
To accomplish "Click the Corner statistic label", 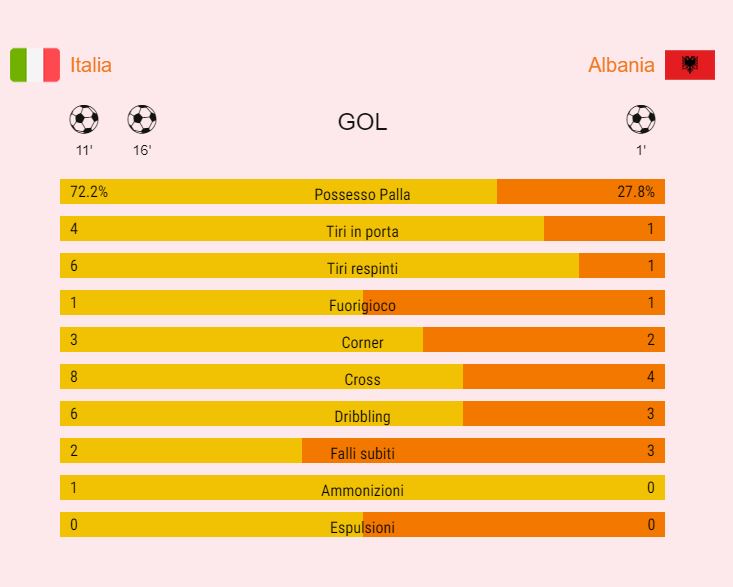I will pyautogui.click(x=362, y=342).
